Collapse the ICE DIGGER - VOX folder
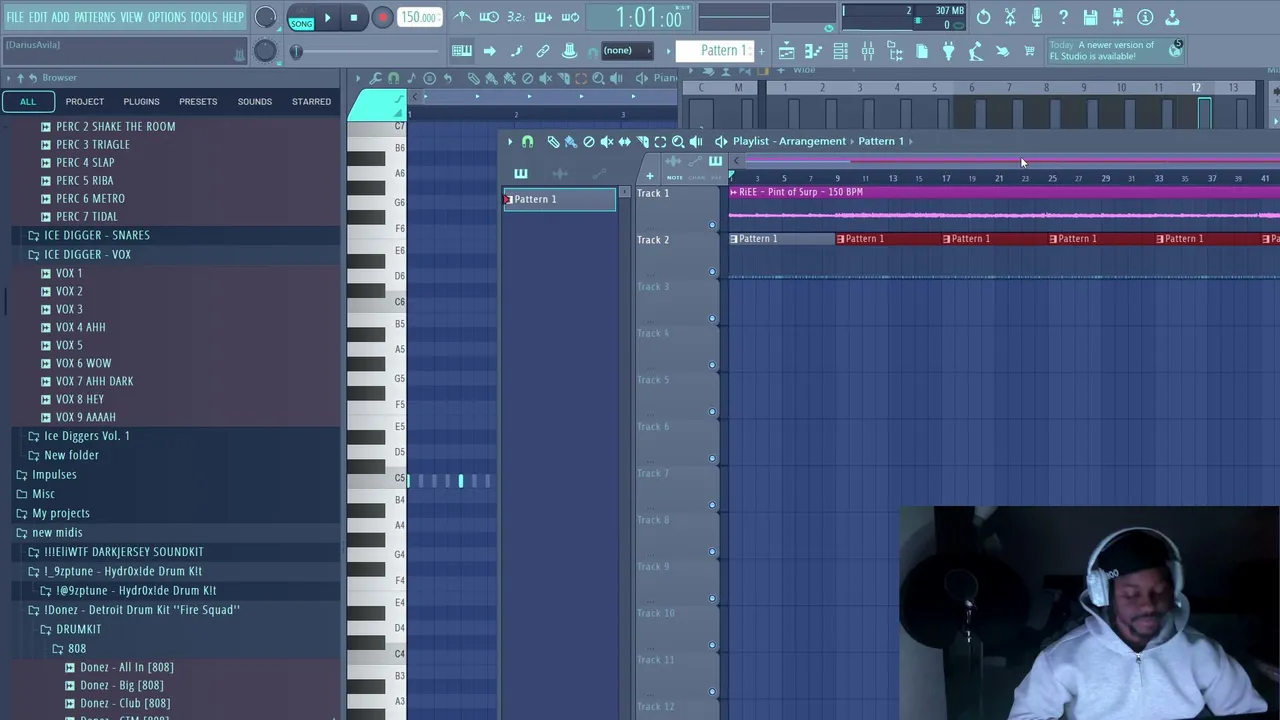This screenshot has height=720, width=1280. pyautogui.click(x=87, y=254)
